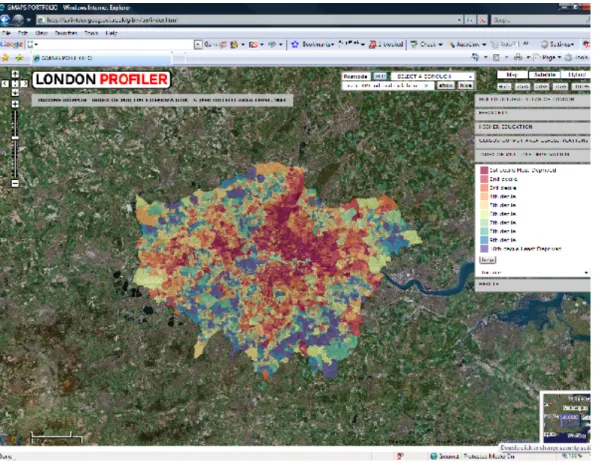This screenshot has width=595, height=462.
Task: Open the File menu
Action: [6, 33]
